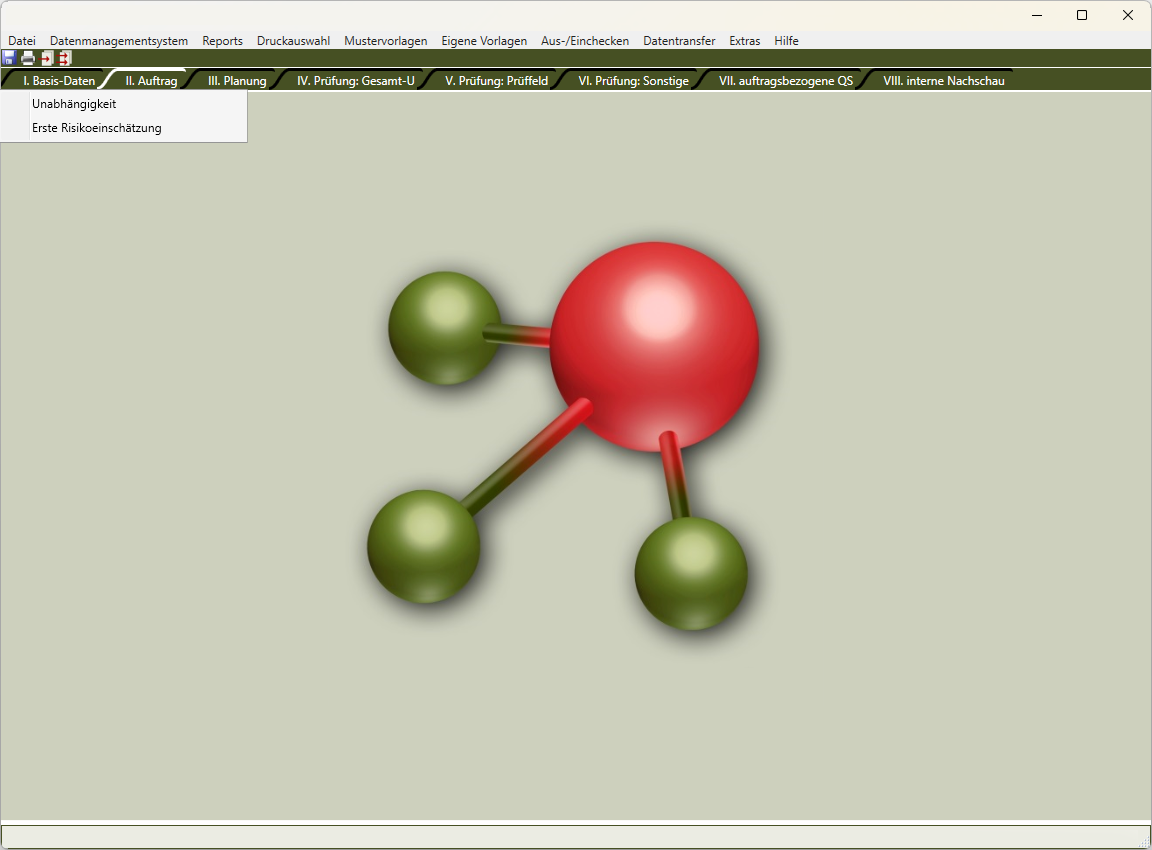The height and width of the screenshot is (850, 1152).
Task: Expand the IV. Prüfung: Gesamt-U tab
Action: coord(355,81)
